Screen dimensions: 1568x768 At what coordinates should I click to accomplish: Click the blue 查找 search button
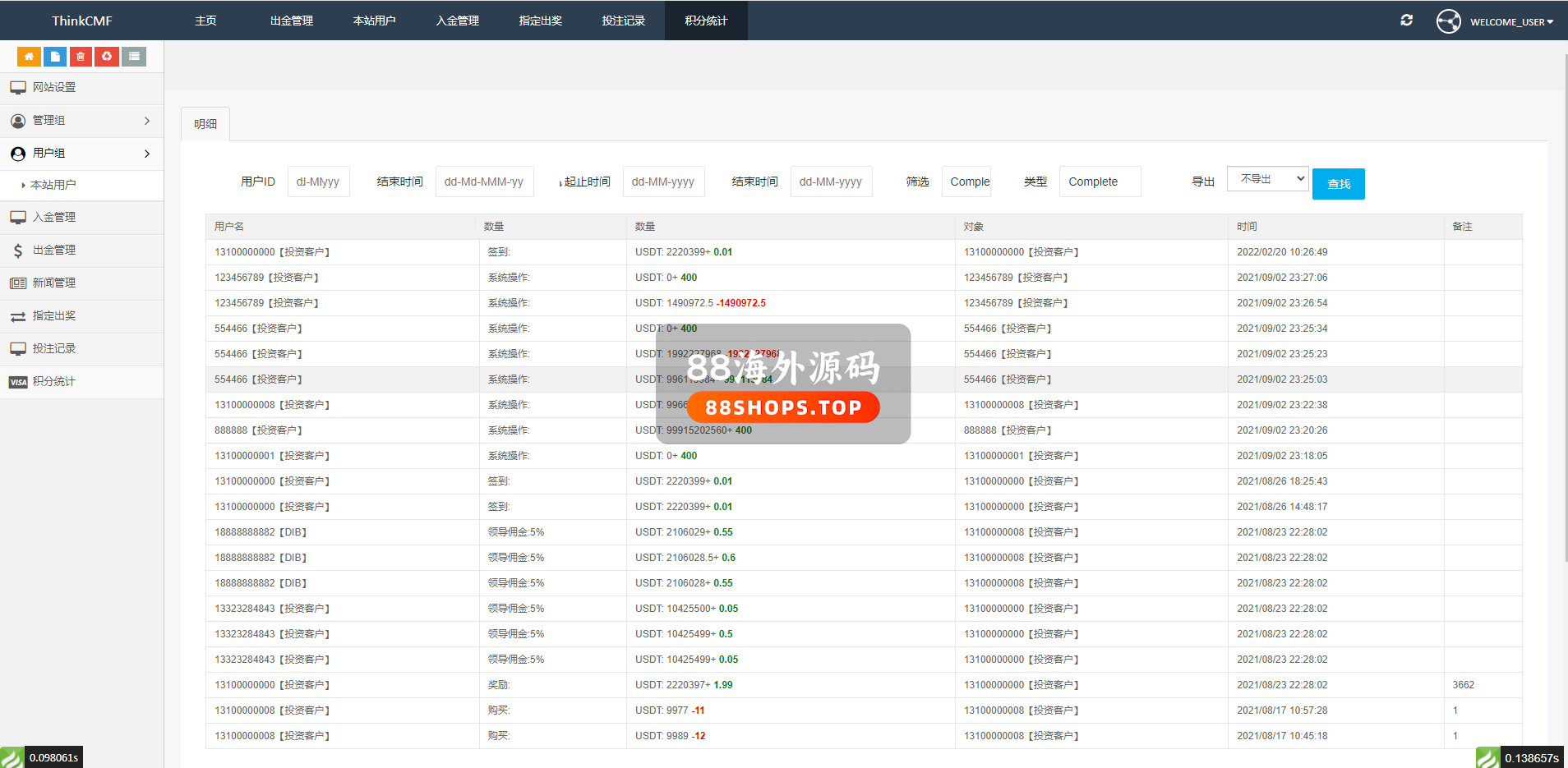point(1338,184)
